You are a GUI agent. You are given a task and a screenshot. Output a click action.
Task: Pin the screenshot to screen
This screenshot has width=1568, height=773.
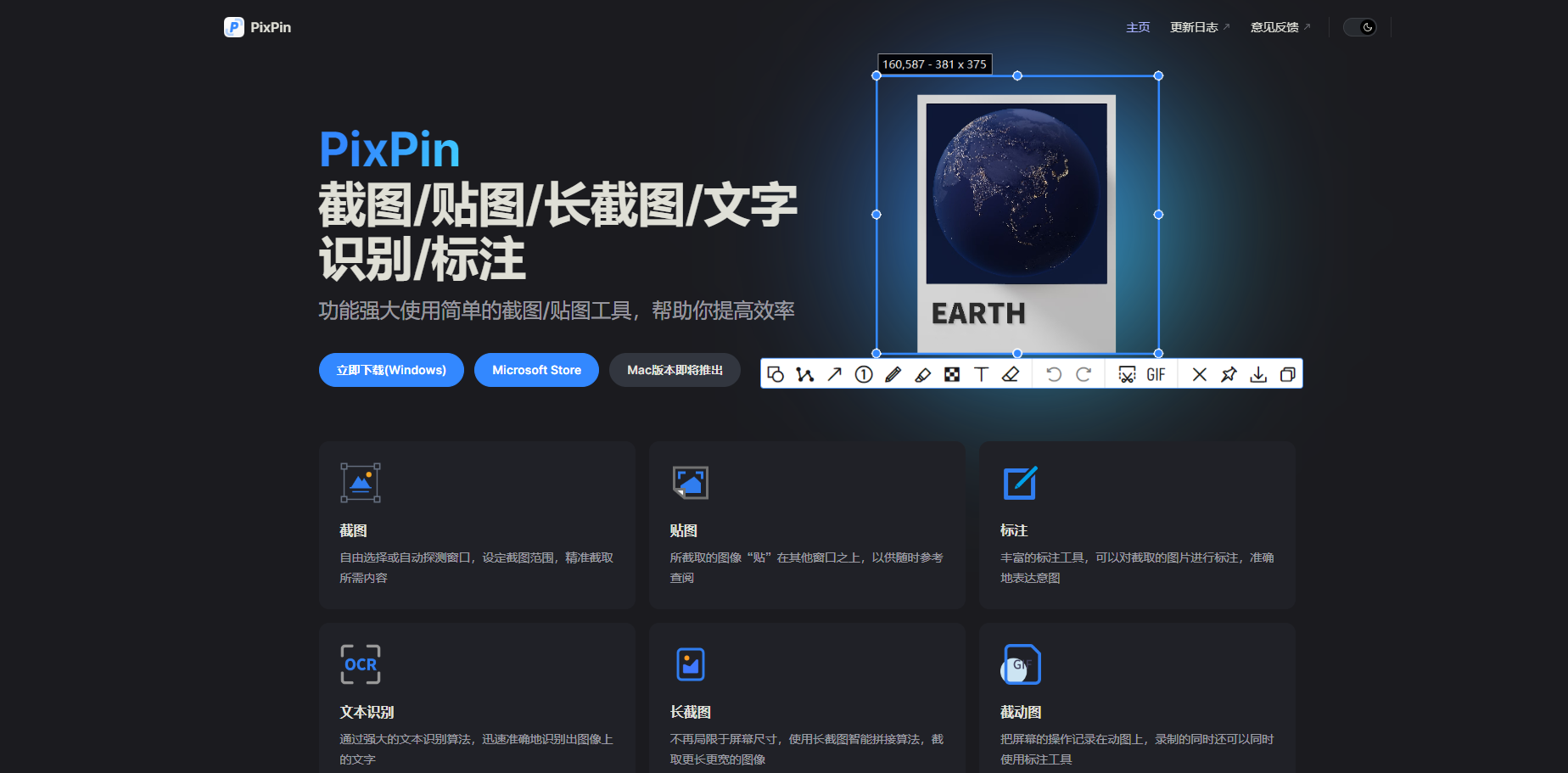click(x=1229, y=374)
